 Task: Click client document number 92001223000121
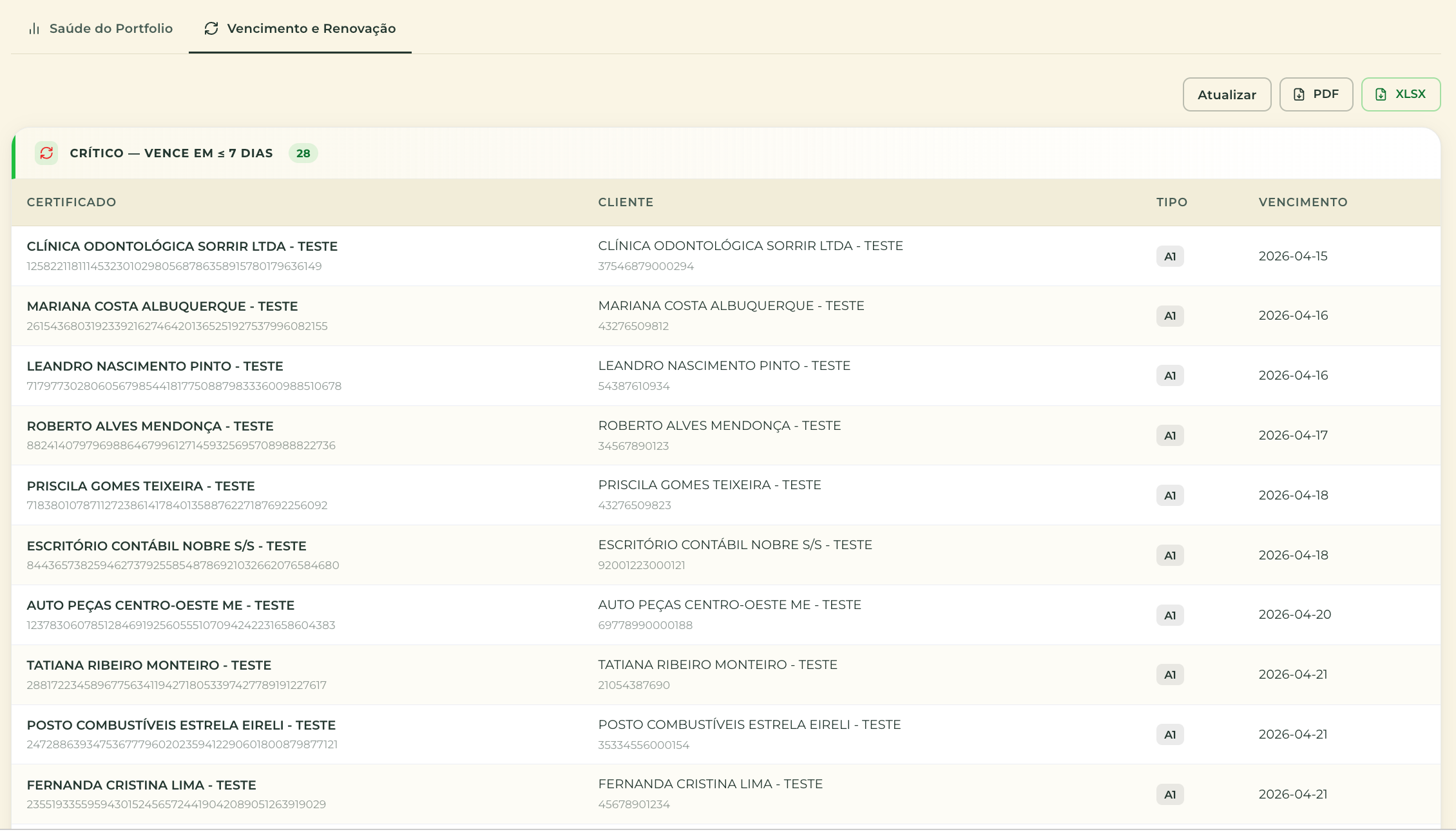tap(642, 565)
